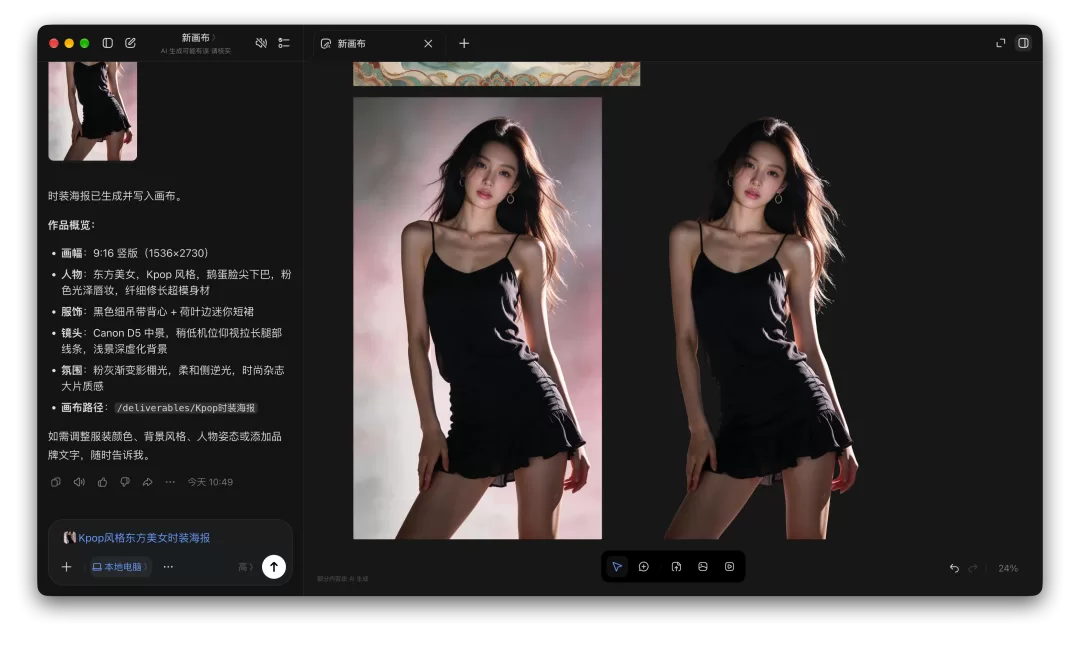
Task: Redo the canvas action
Action: tap(973, 568)
